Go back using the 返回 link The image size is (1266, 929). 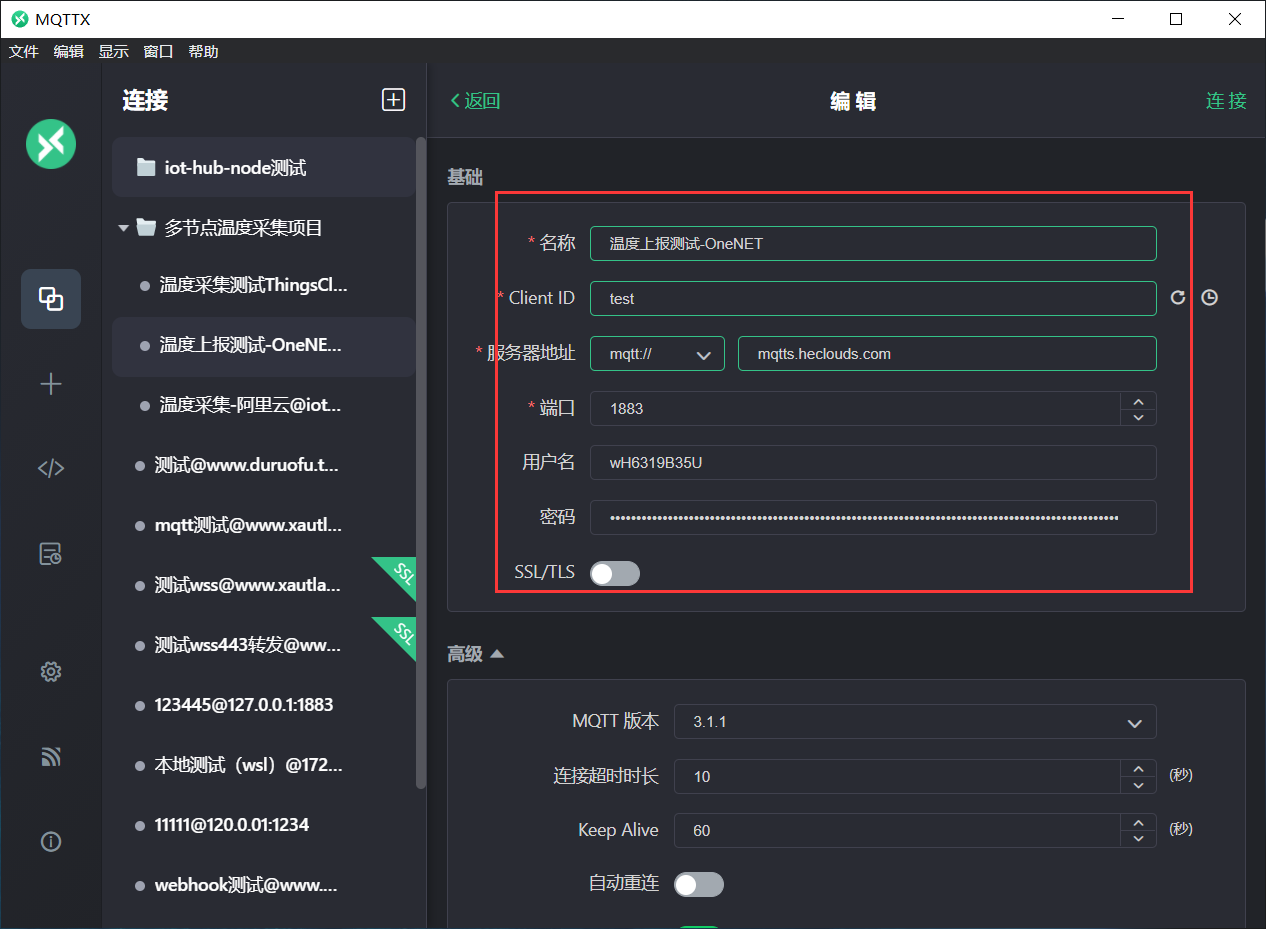(475, 101)
